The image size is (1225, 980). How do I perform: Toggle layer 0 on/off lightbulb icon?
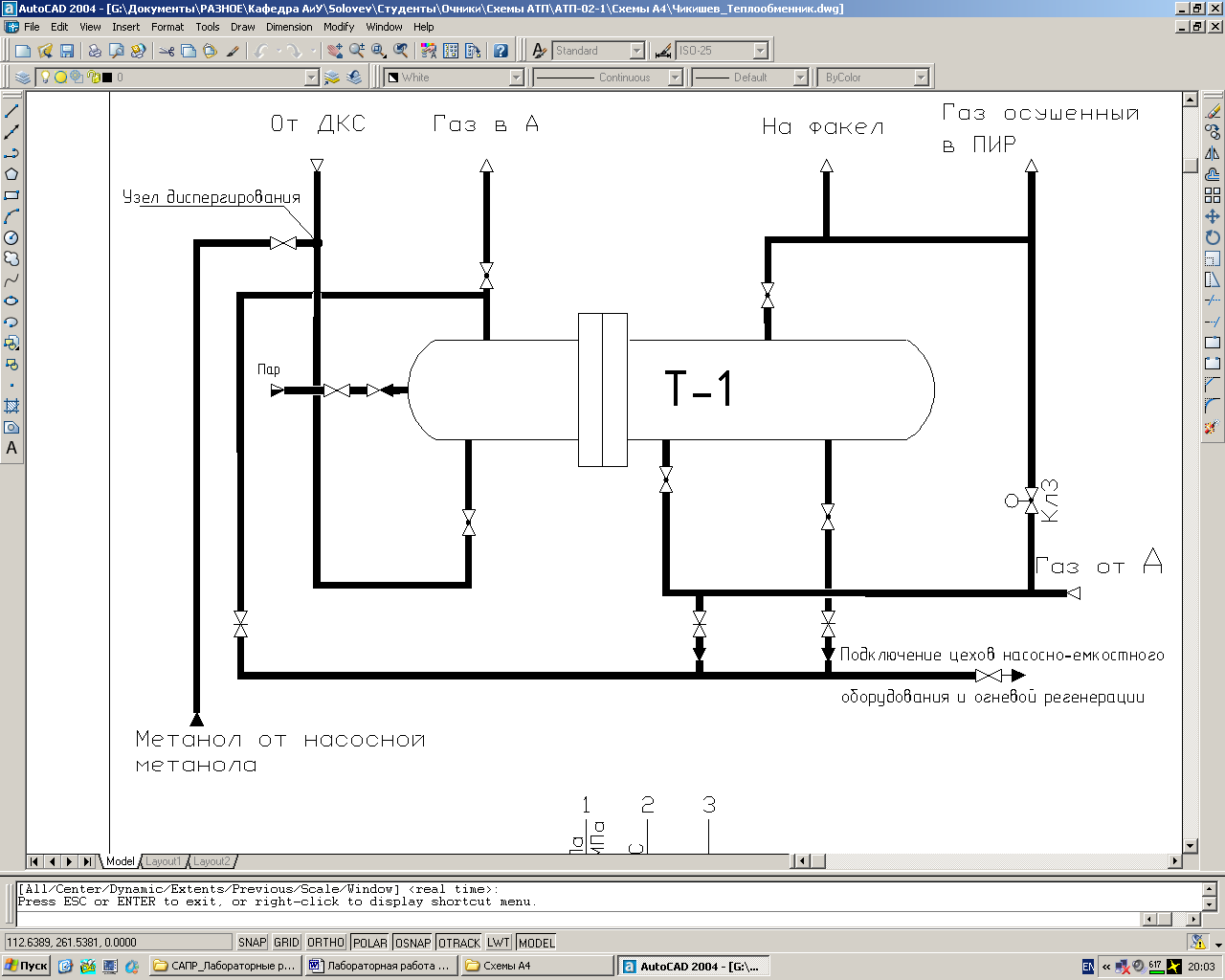coord(45,78)
